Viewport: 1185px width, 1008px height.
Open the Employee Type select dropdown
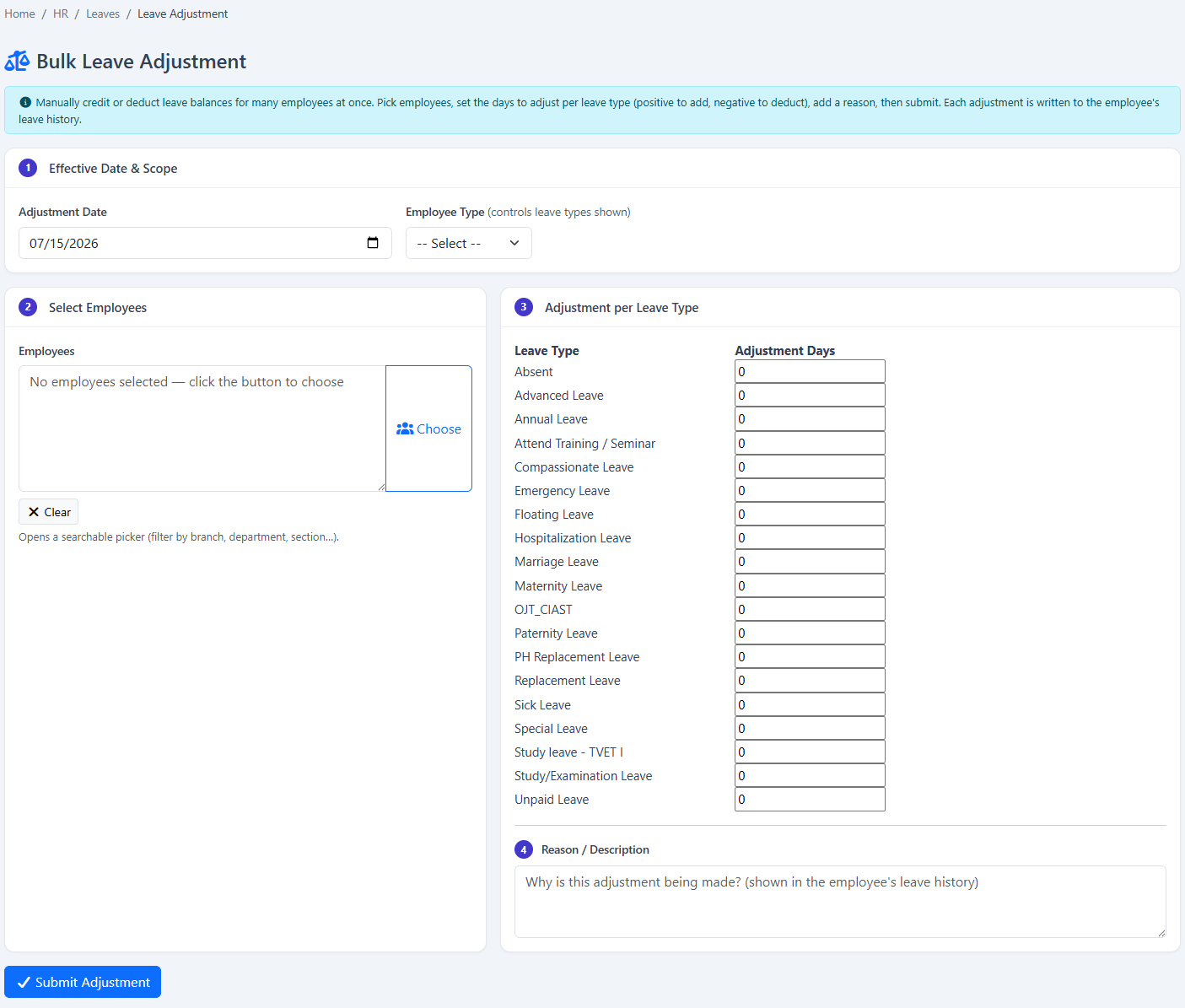pos(469,243)
